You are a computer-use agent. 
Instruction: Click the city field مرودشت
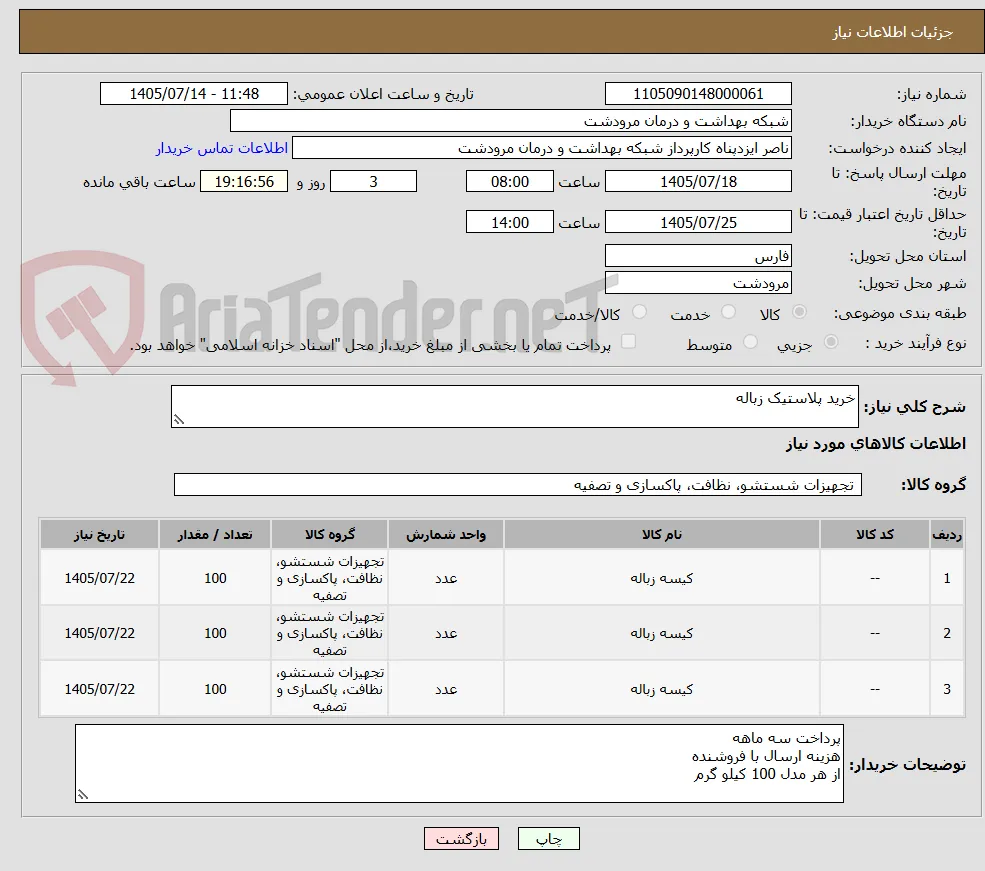[698, 283]
